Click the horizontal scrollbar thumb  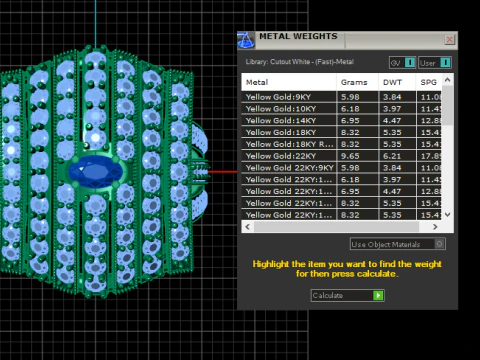(336, 227)
